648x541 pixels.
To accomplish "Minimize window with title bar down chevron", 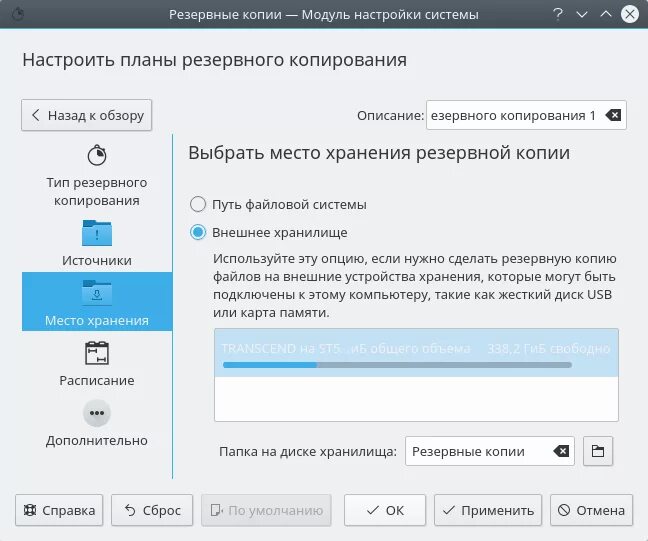I will (x=582, y=14).
